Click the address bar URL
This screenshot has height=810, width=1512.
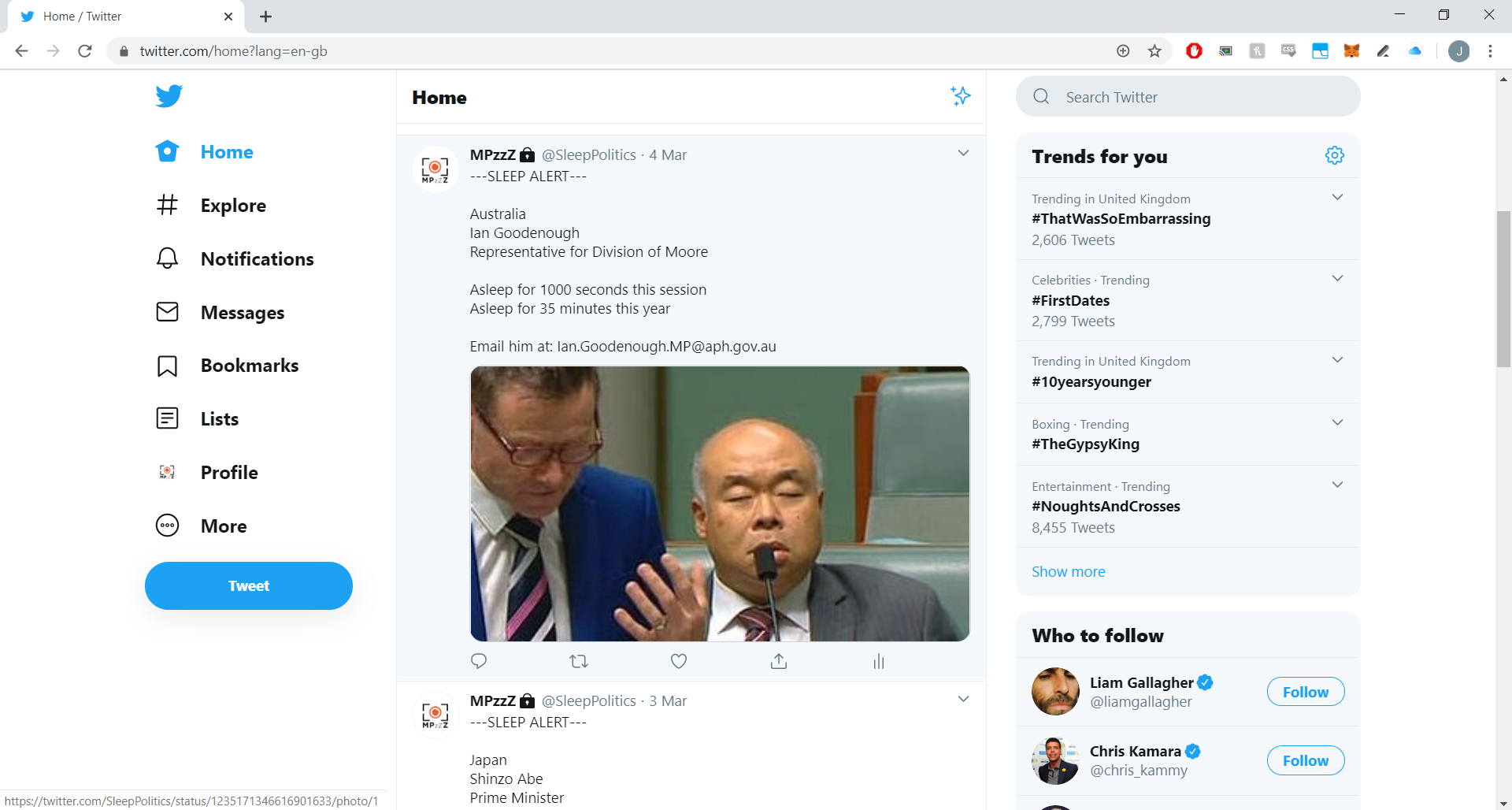point(233,51)
